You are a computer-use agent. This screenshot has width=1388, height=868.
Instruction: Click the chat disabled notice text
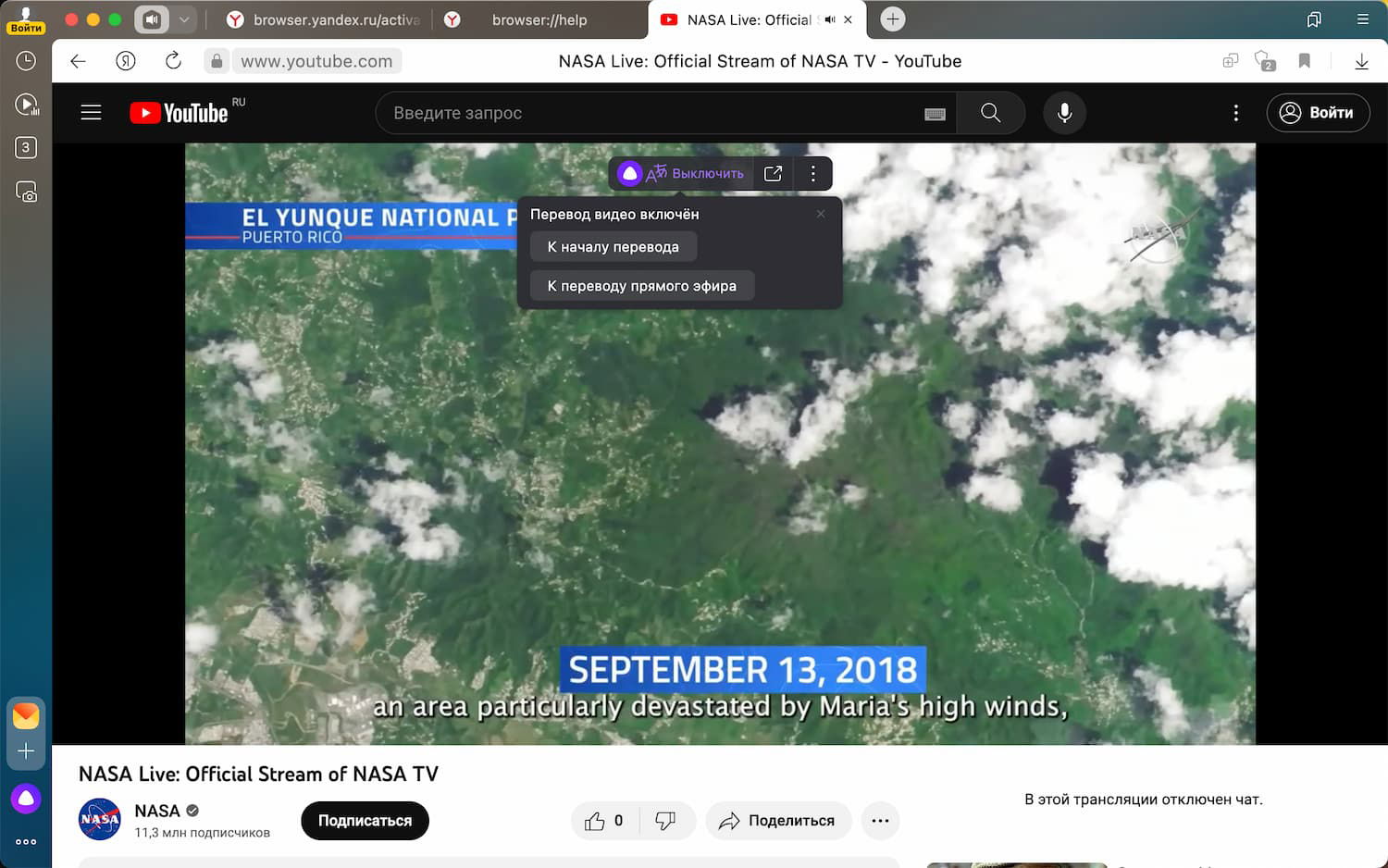(1144, 800)
